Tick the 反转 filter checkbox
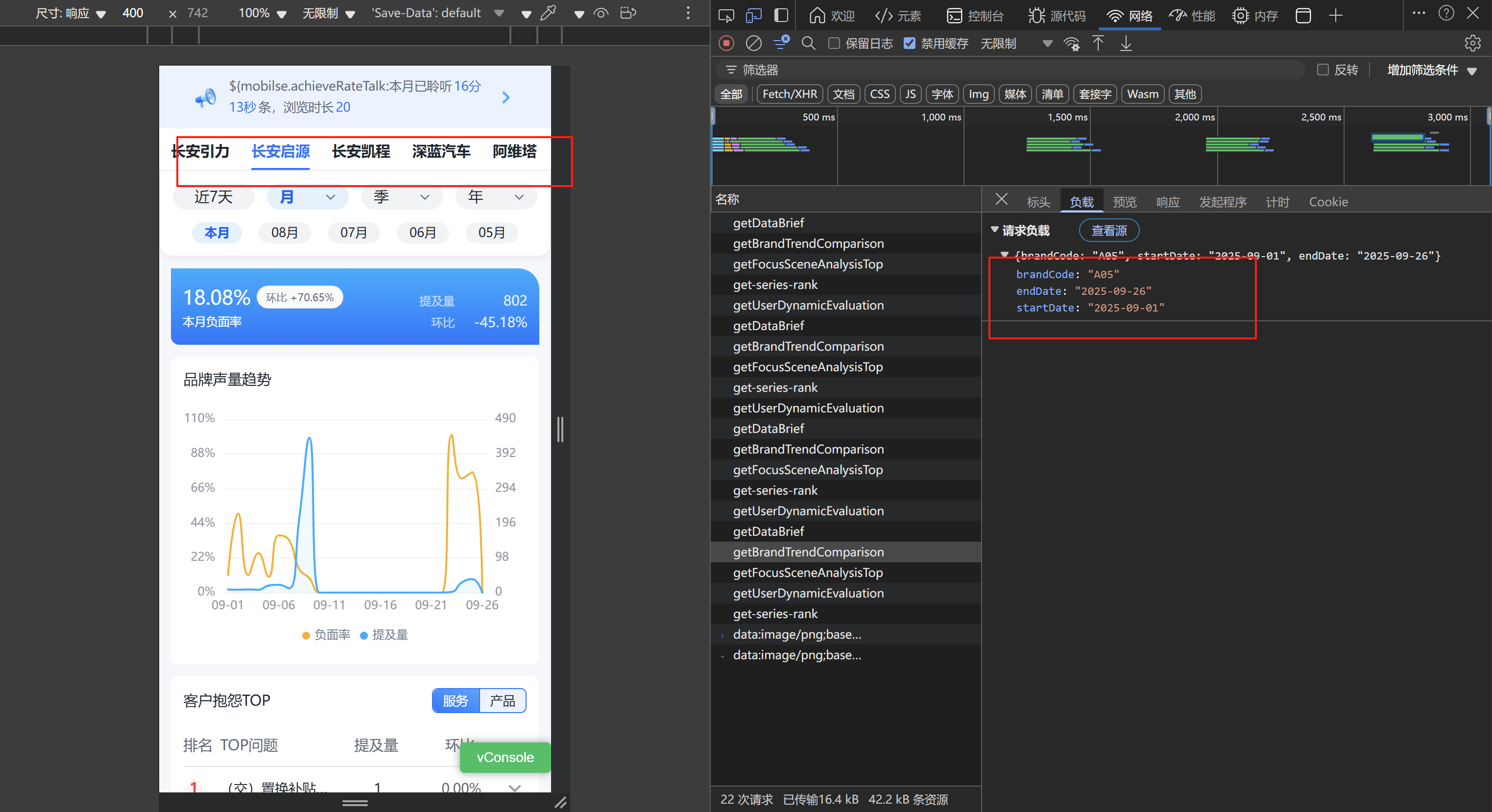The width and height of the screenshot is (1492, 812). (x=1323, y=70)
